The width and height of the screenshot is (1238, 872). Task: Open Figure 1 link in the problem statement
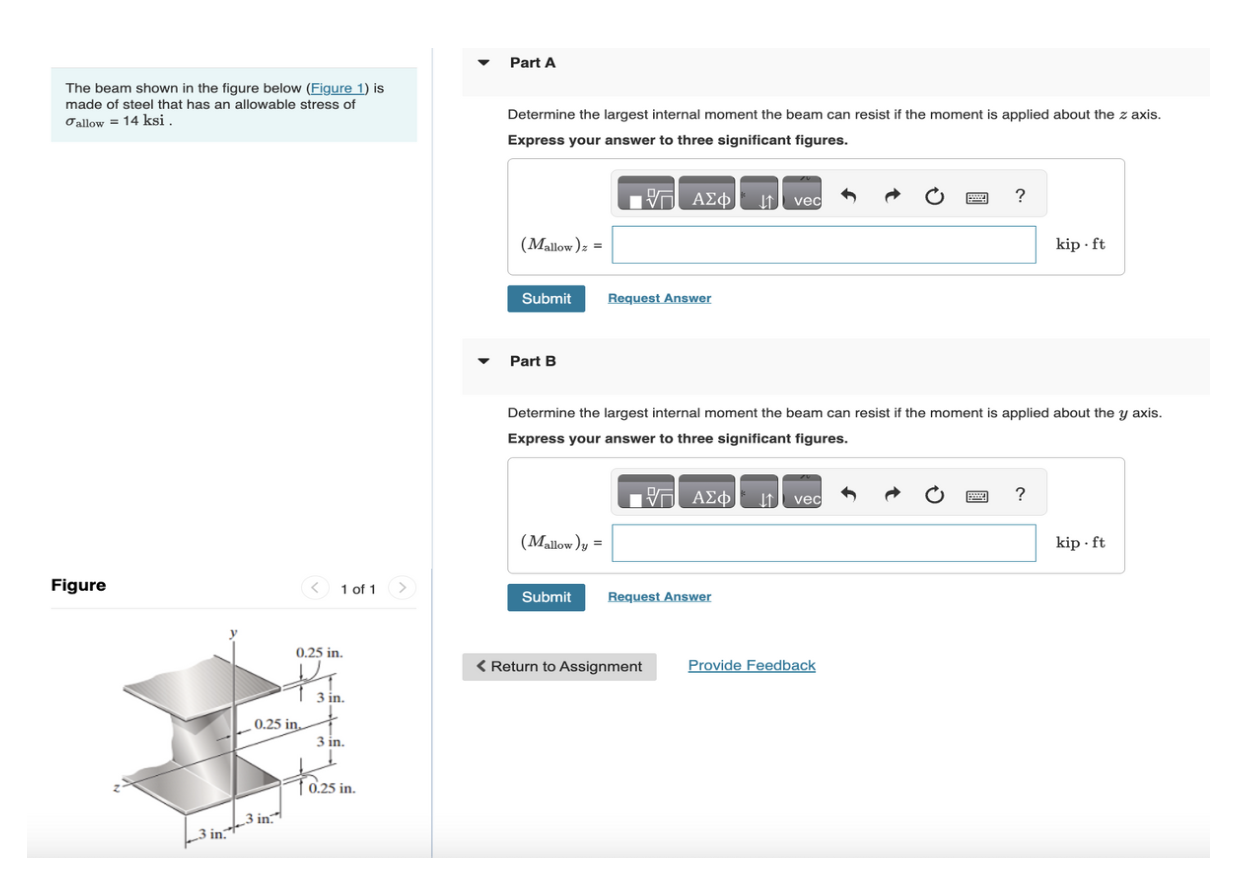point(339,87)
